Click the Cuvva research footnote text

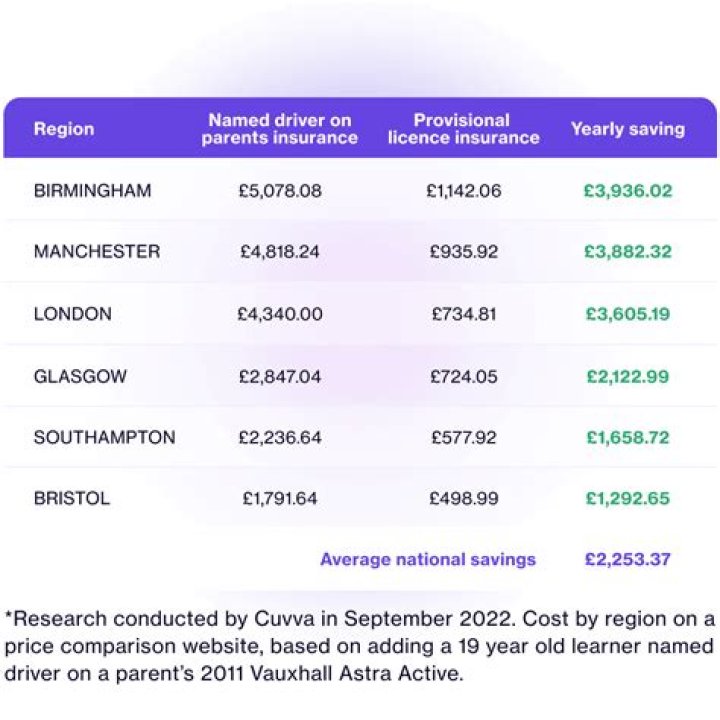click(359, 645)
